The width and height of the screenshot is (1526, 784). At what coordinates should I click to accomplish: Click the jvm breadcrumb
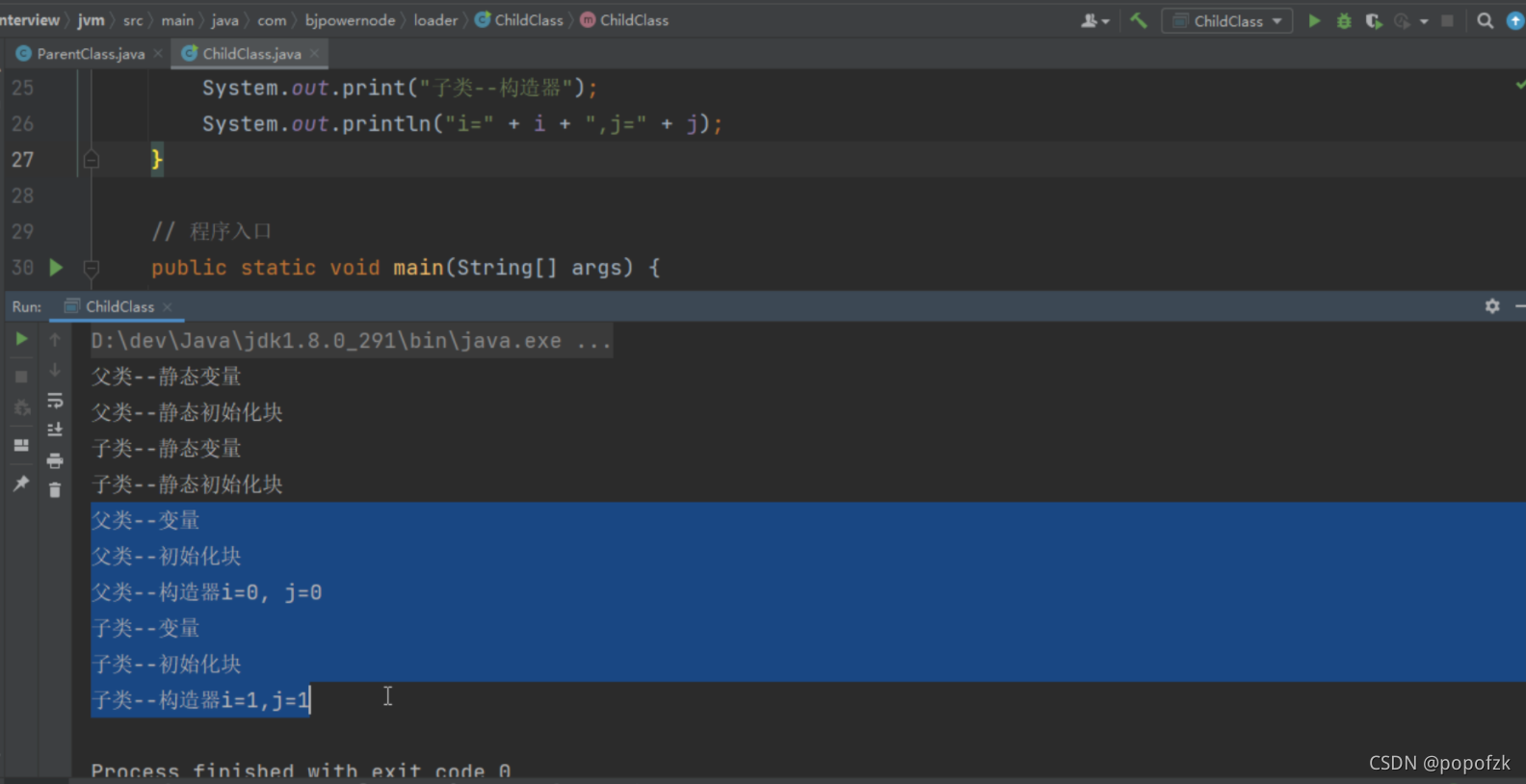(x=91, y=20)
